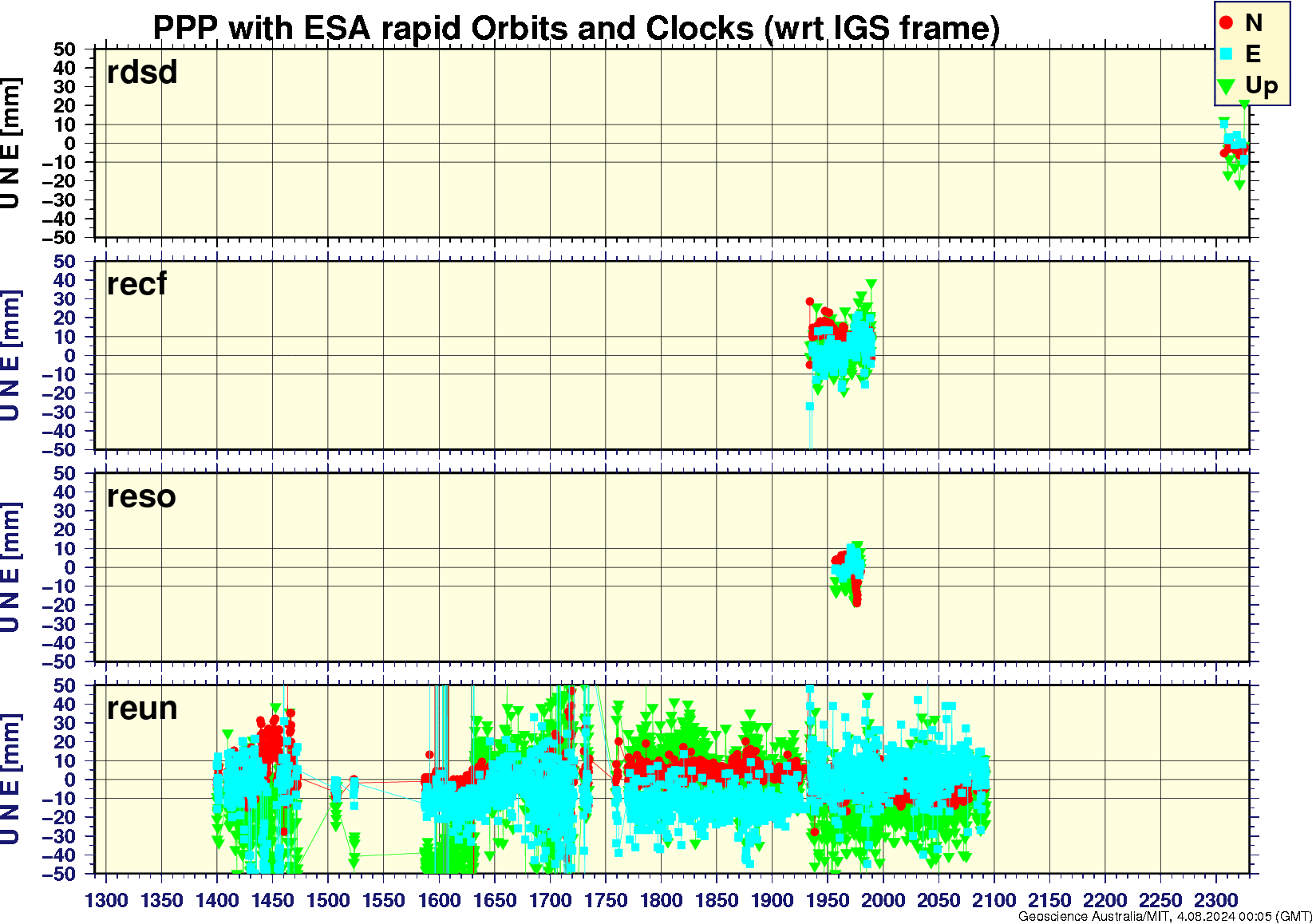Click the x-axis tick label 1750
Image resolution: width=1312 pixels, height=924 pixels.
click(x=606, y=900)
